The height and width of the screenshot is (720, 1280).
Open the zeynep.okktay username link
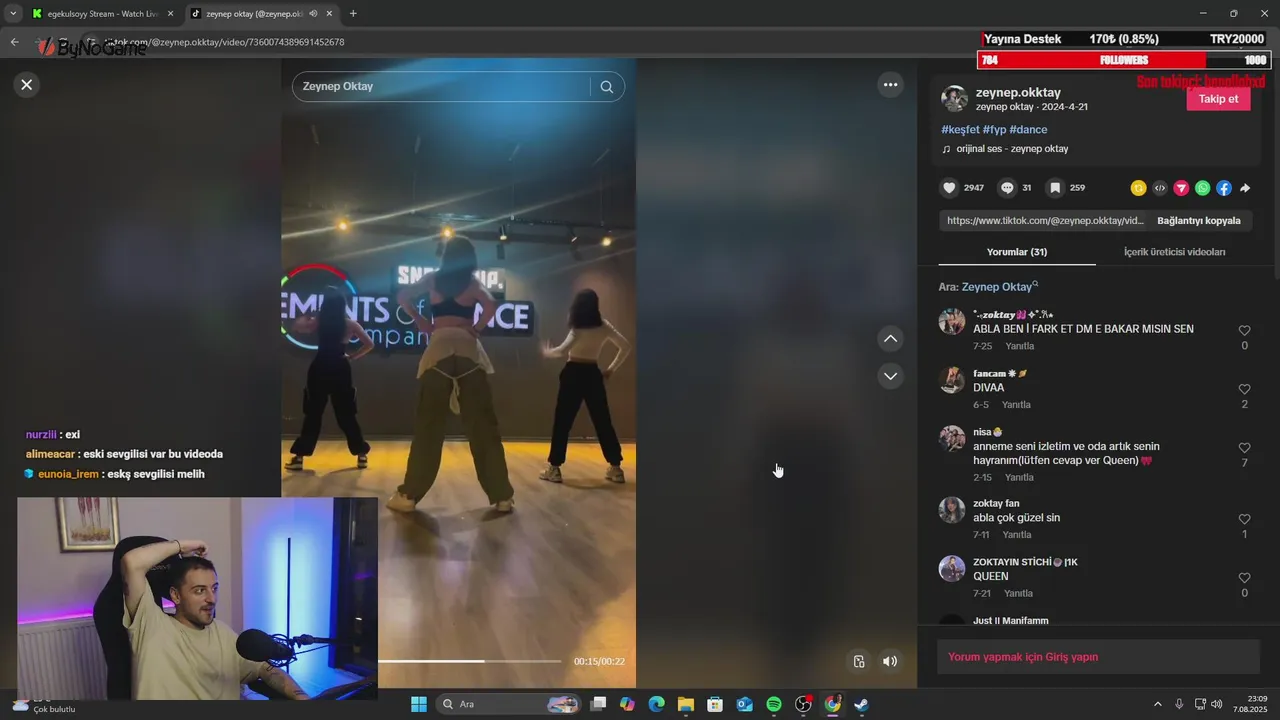pos(1018,92)
